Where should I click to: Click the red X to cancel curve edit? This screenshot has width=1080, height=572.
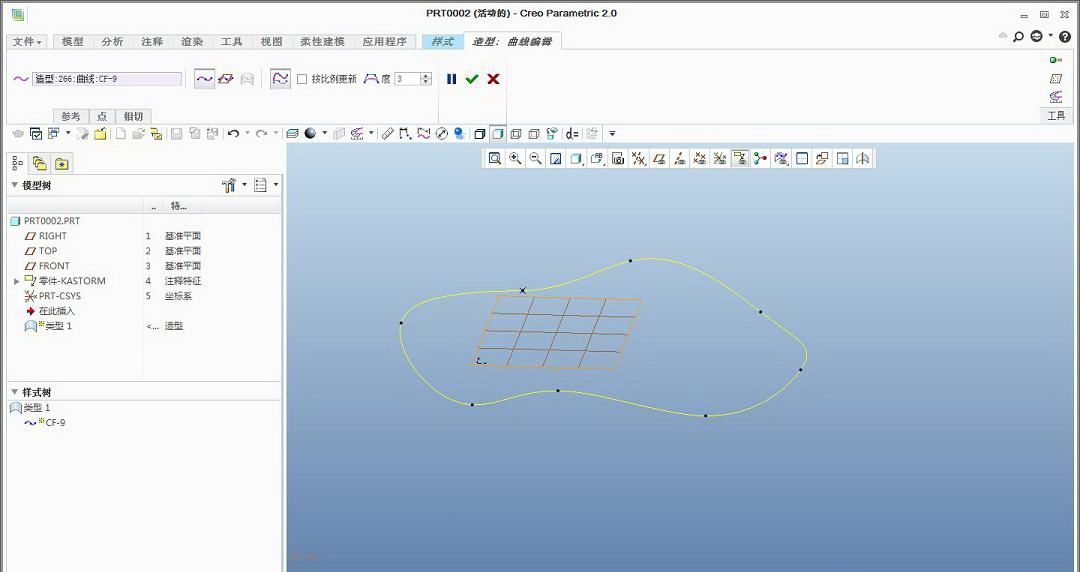click(493, 79)
